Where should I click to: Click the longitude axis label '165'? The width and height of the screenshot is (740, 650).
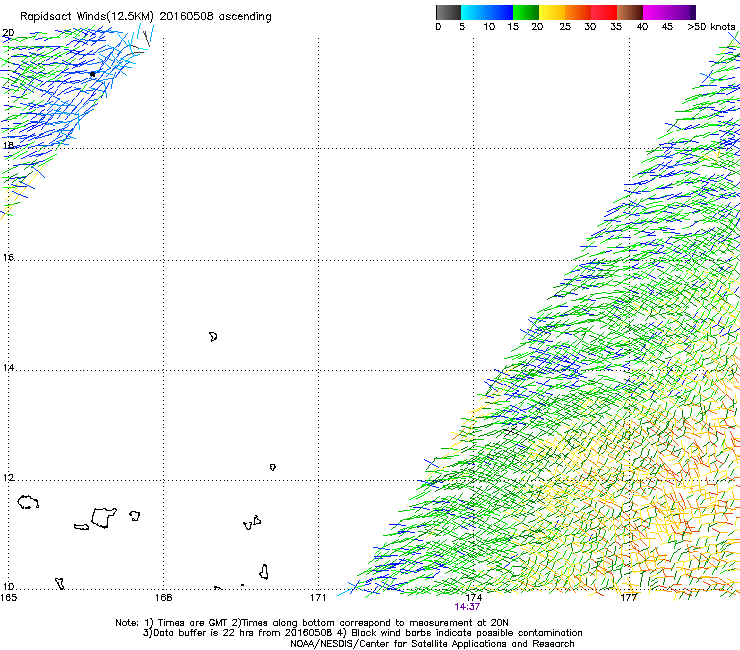(8, 598)
